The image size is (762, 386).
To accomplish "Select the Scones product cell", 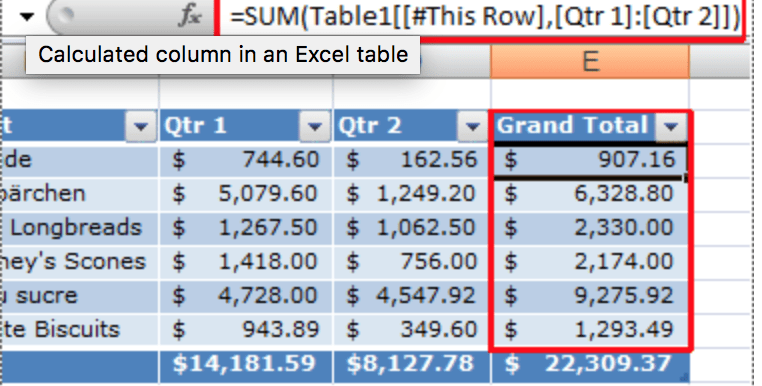I will click(x=79, y=262).
